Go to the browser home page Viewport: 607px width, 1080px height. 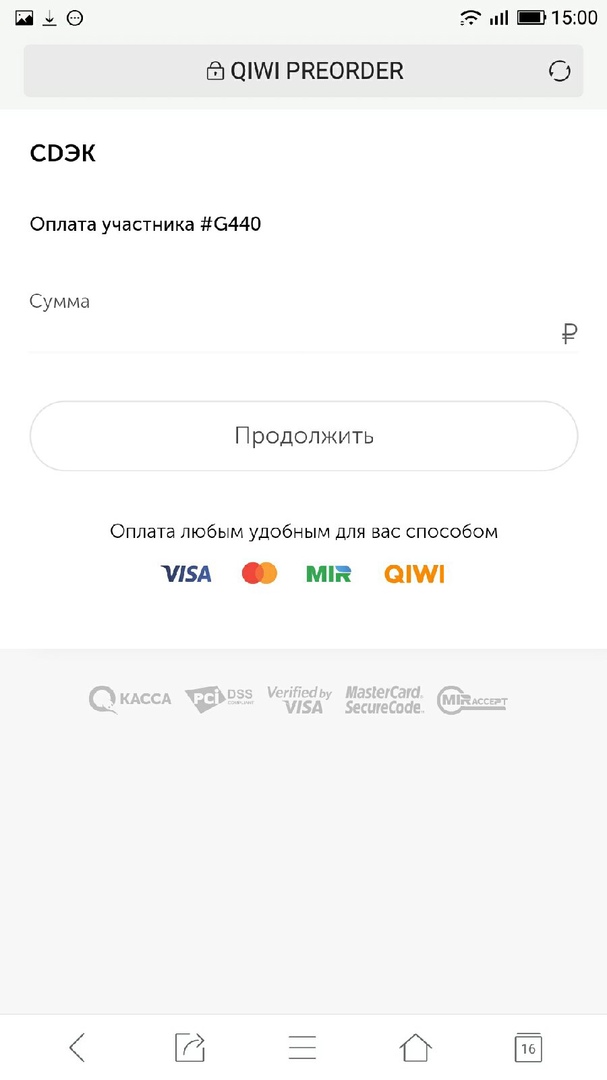point(415,1047)
